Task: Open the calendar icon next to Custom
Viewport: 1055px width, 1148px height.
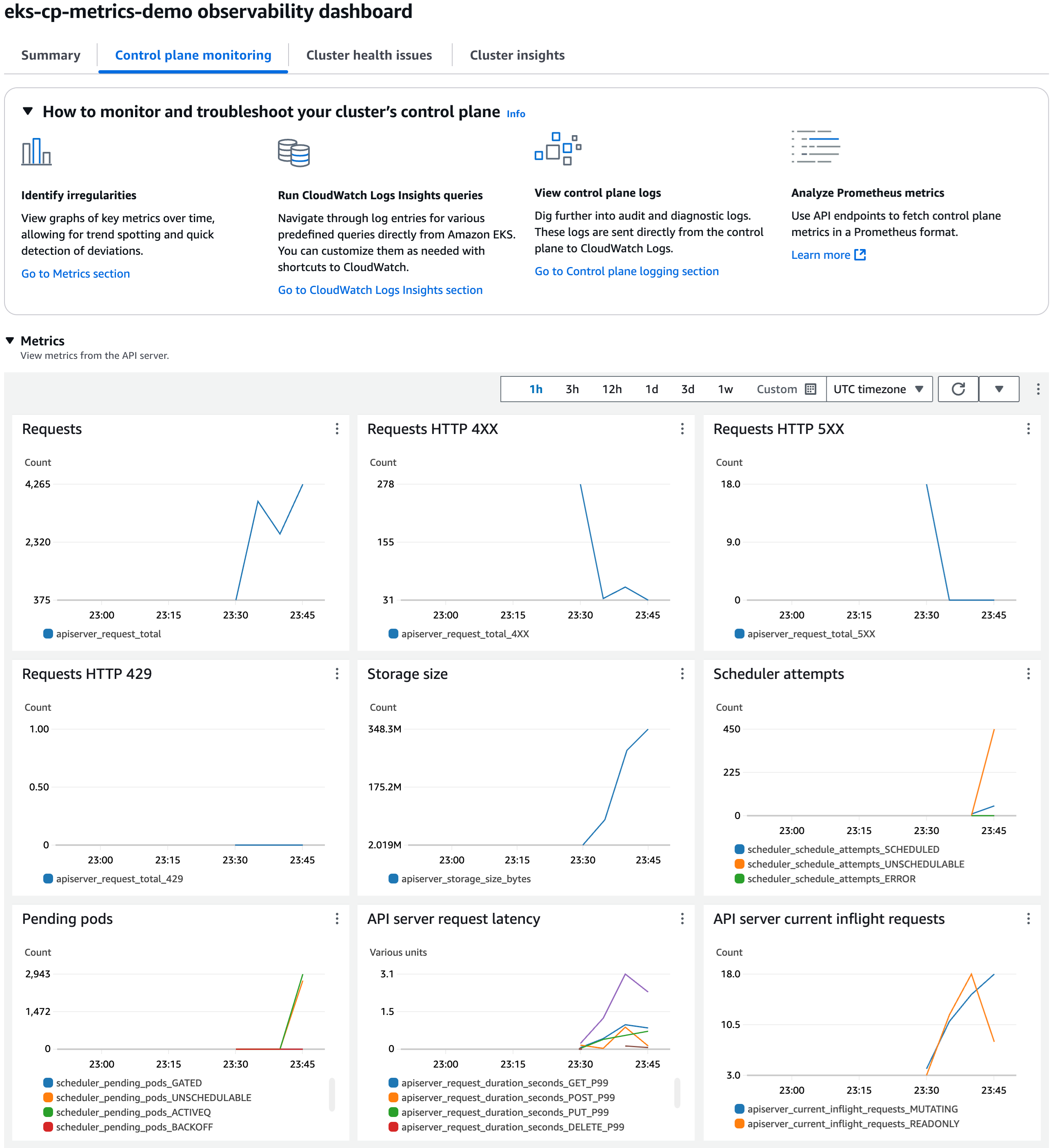Action: click(810, 389)
